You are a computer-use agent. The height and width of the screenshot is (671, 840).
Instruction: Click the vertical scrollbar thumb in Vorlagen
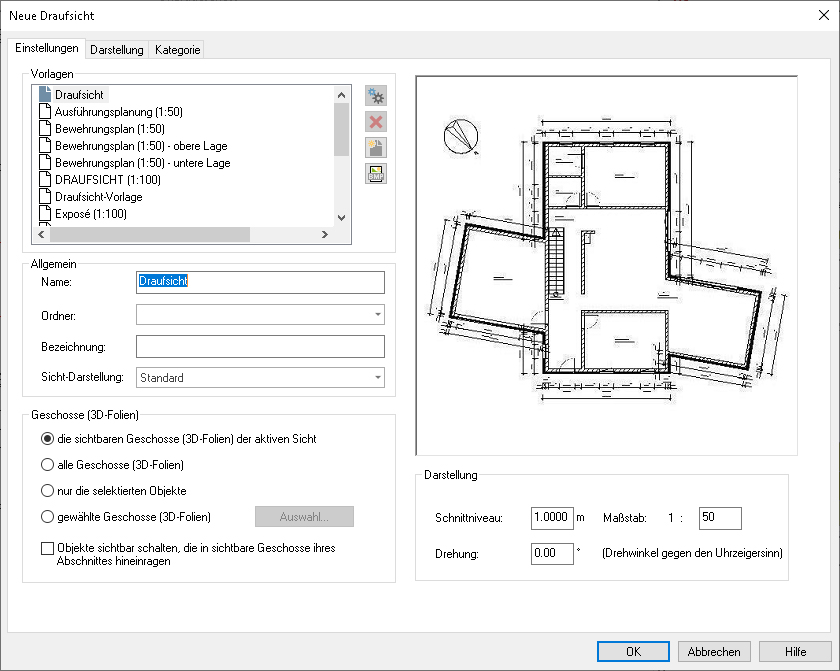click(x=341, y=130)
